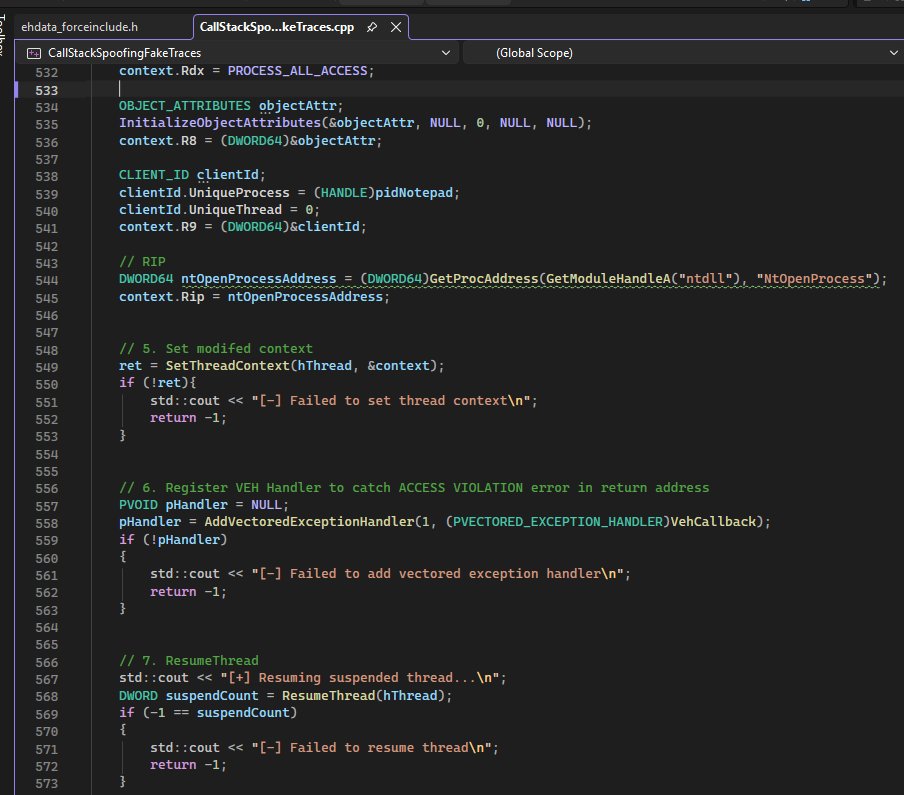Click suspendCount in the if condition line 569
The width and height of the screenshot is (904, 795).
(x=243, y=713)
